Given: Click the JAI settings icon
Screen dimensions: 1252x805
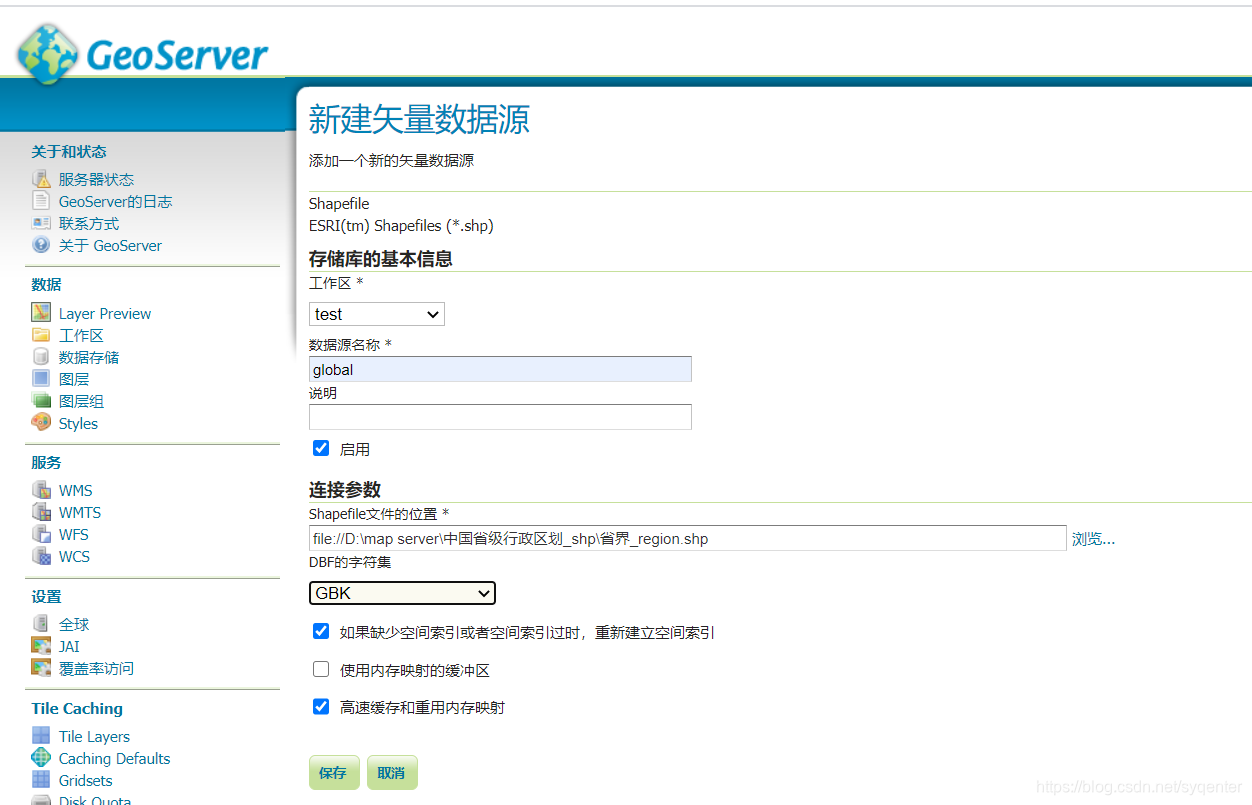Looking at the screenshot, I should click(x=41, y=646).
